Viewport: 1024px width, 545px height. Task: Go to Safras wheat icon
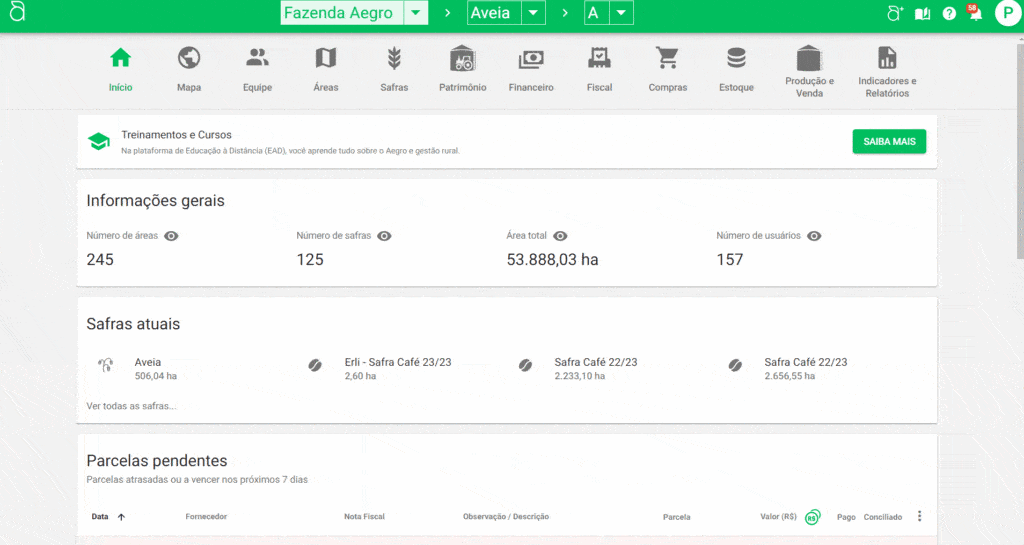pos(394,58)
